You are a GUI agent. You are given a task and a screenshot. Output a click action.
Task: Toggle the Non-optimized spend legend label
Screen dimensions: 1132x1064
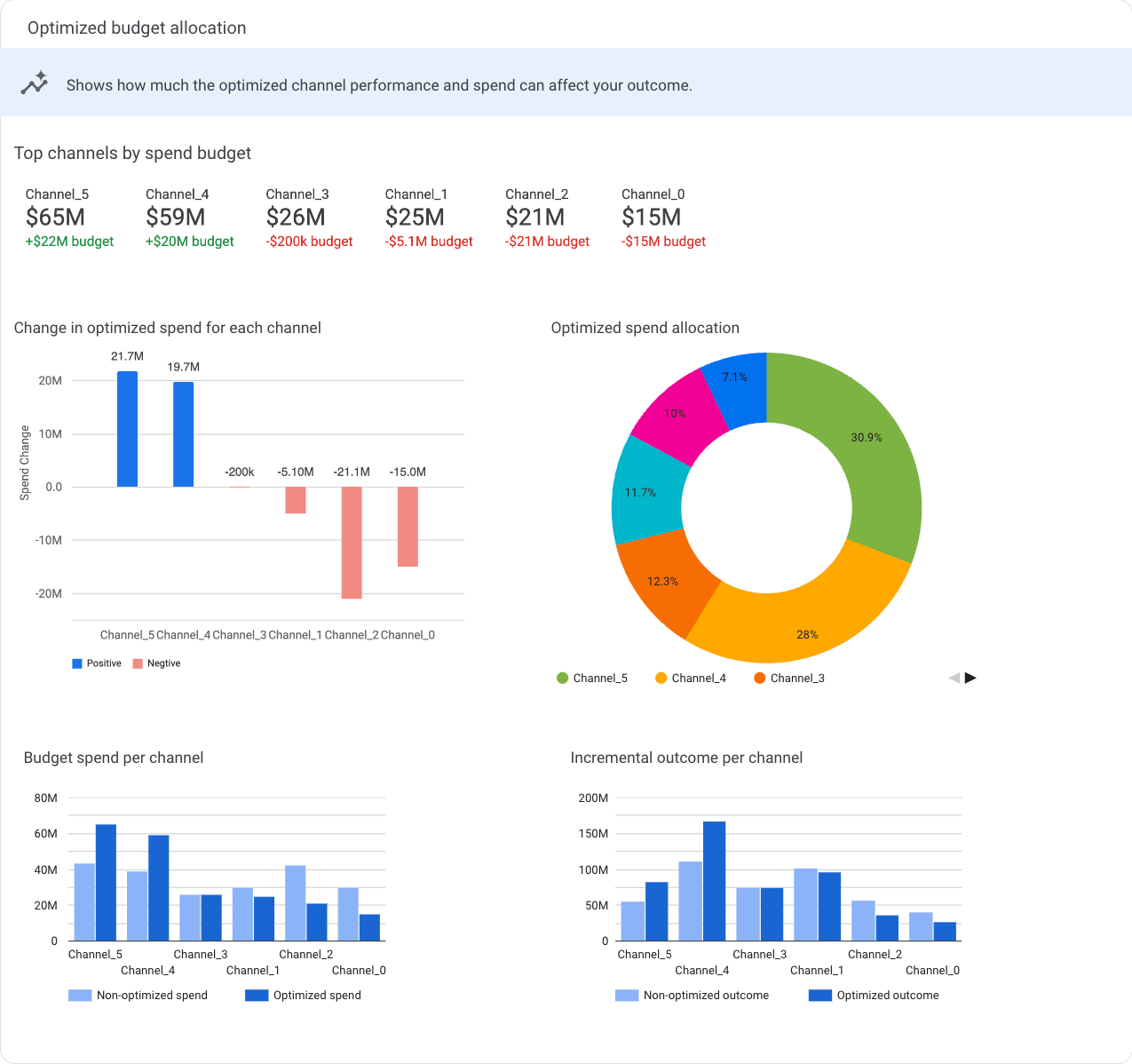(x=152, y=996)
